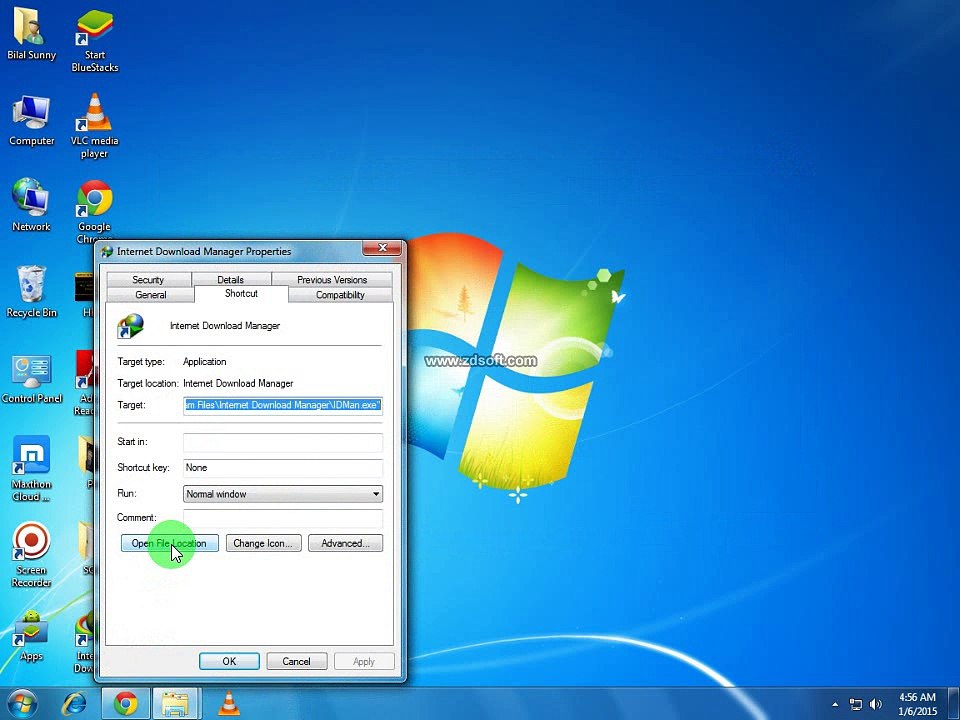The width and height of the screenshot is (960, 720).
Task: Select the Computer desktop icon
Action: [x=31, y=121]
